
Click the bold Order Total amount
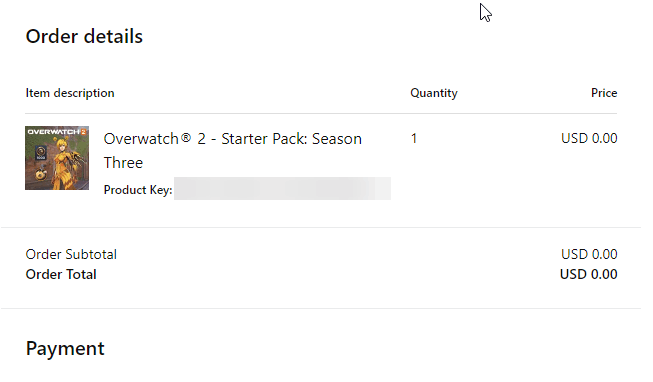click(x=589, y=274)
